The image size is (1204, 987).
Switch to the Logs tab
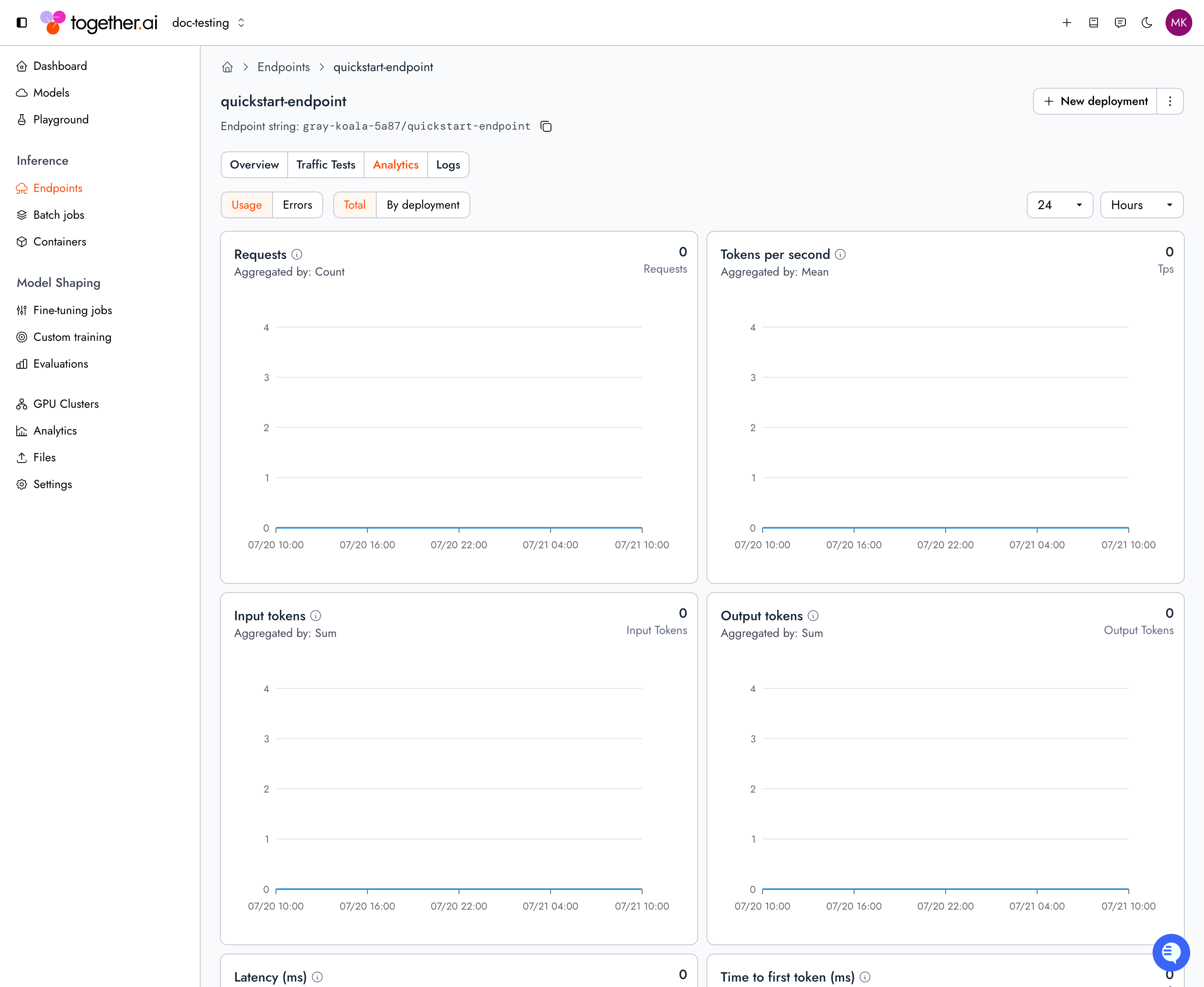[x=448, y=165]
